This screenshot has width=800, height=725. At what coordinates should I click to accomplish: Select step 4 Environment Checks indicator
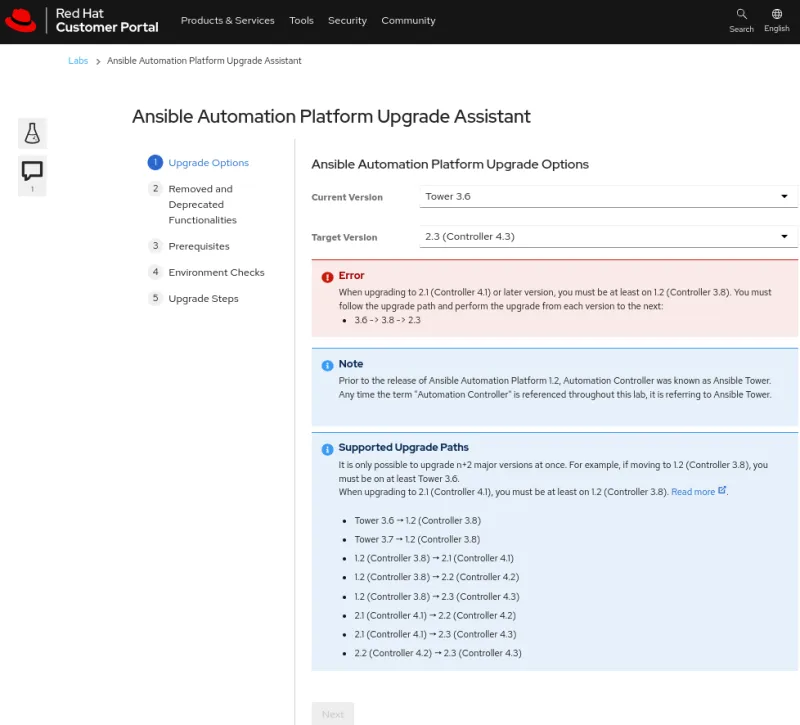155,272
